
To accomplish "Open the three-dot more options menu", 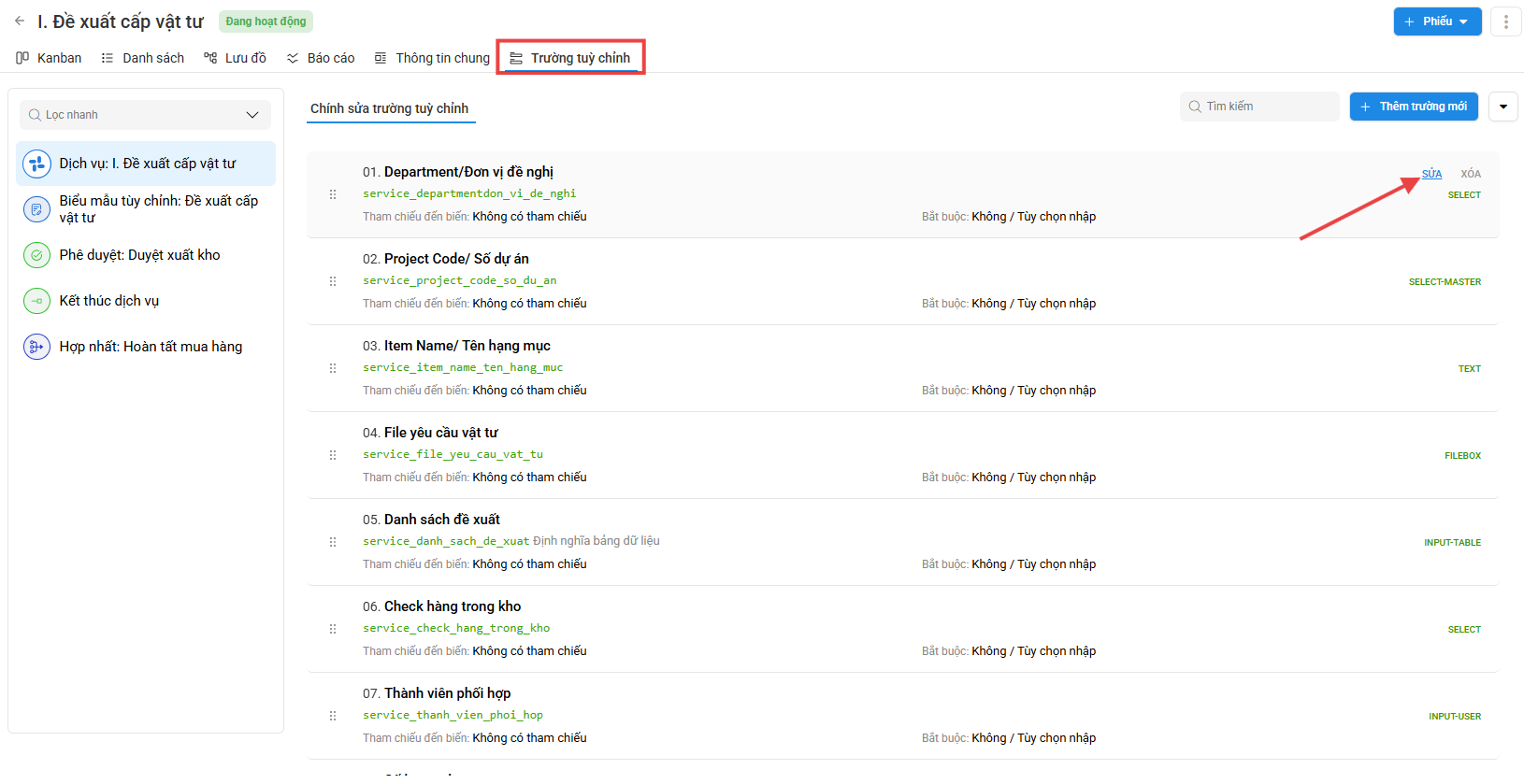I will (1505, 21).
